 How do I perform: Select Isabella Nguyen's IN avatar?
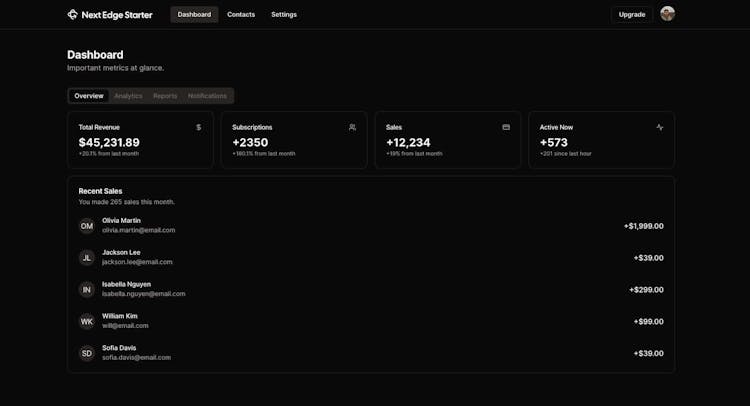(87, 290)
